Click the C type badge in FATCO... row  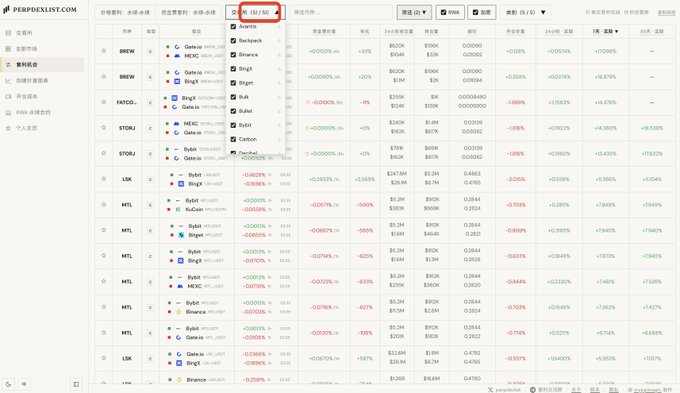pos(150,103)
